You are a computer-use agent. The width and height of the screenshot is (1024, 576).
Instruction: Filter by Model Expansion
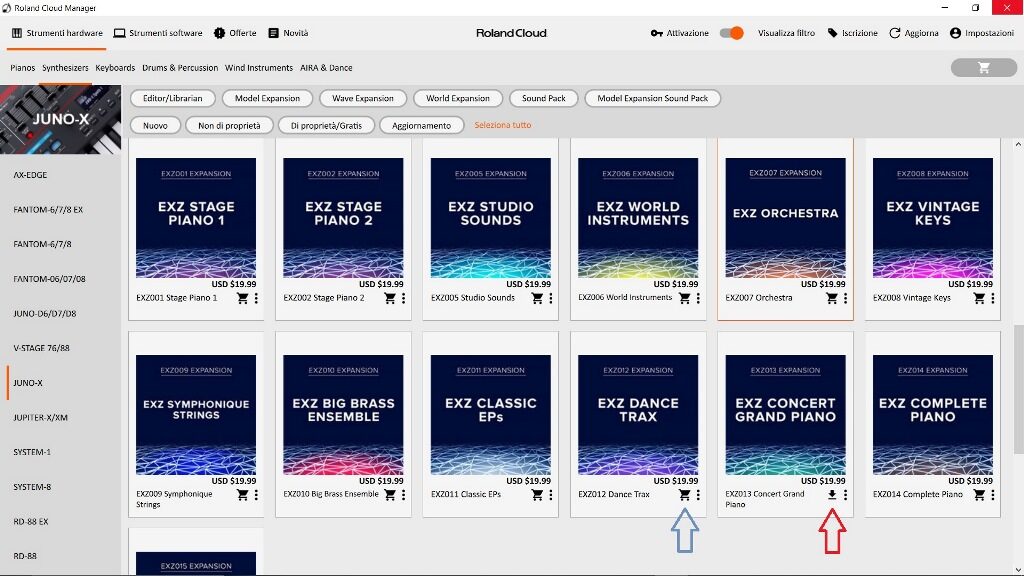(267, 98)
